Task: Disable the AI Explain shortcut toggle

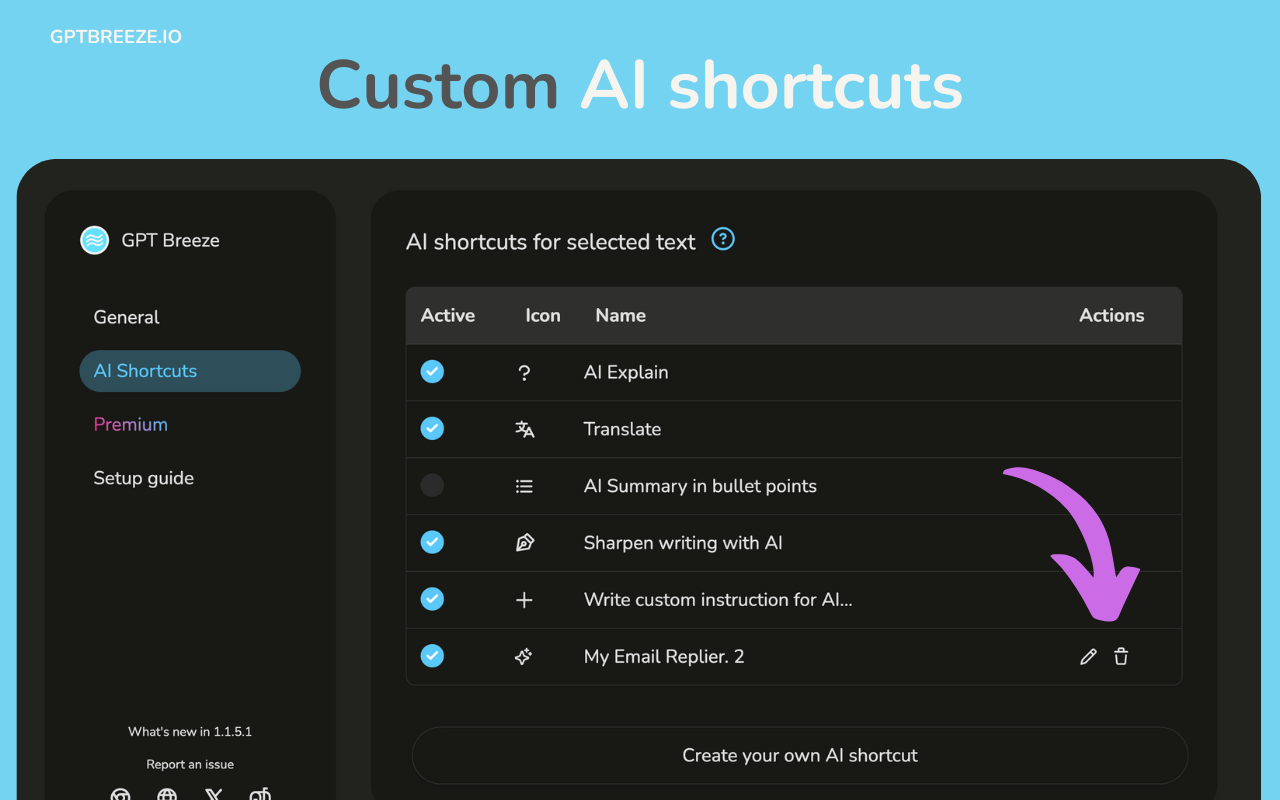Action: point(432,371)
